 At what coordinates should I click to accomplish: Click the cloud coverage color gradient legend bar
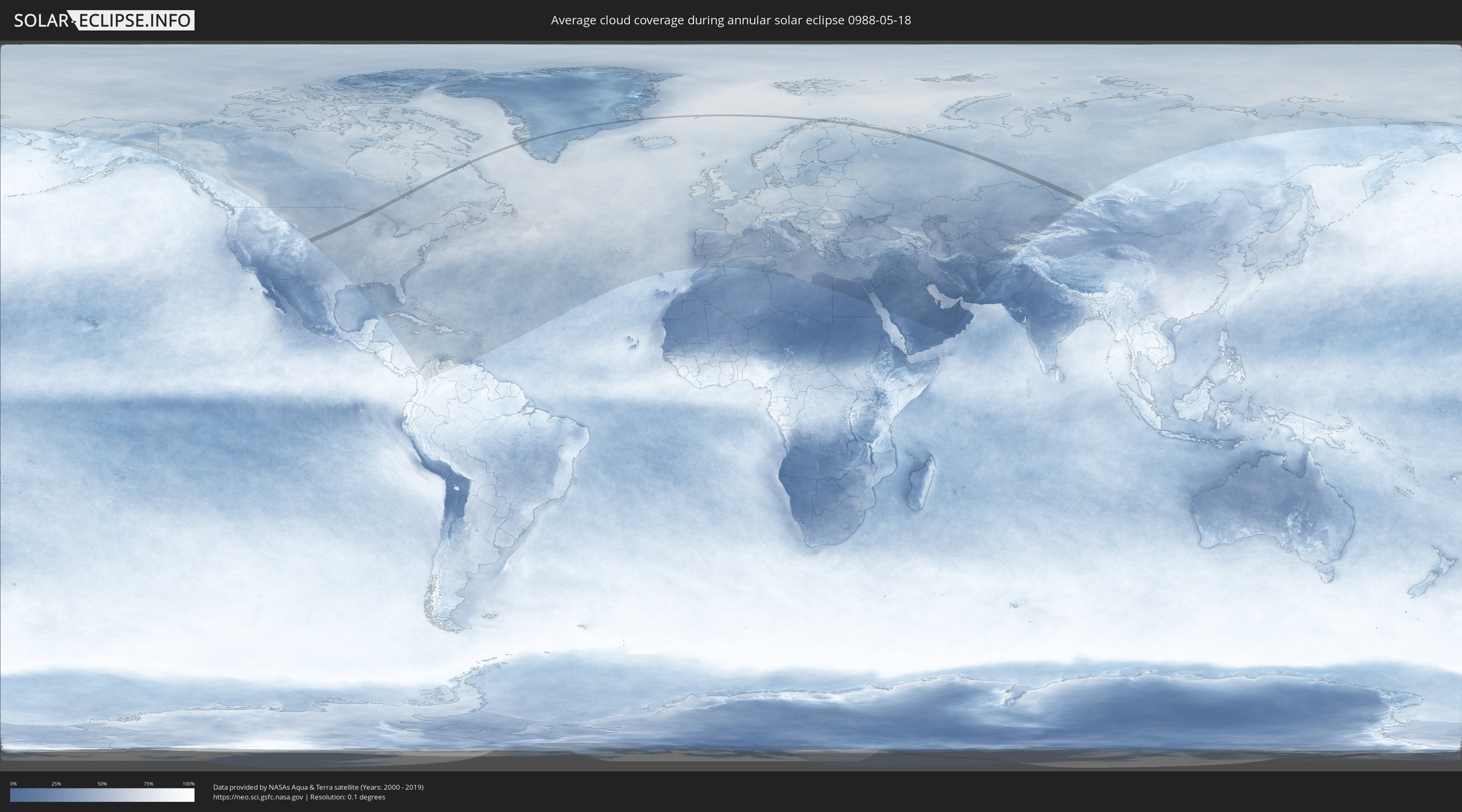coord(102,795)
